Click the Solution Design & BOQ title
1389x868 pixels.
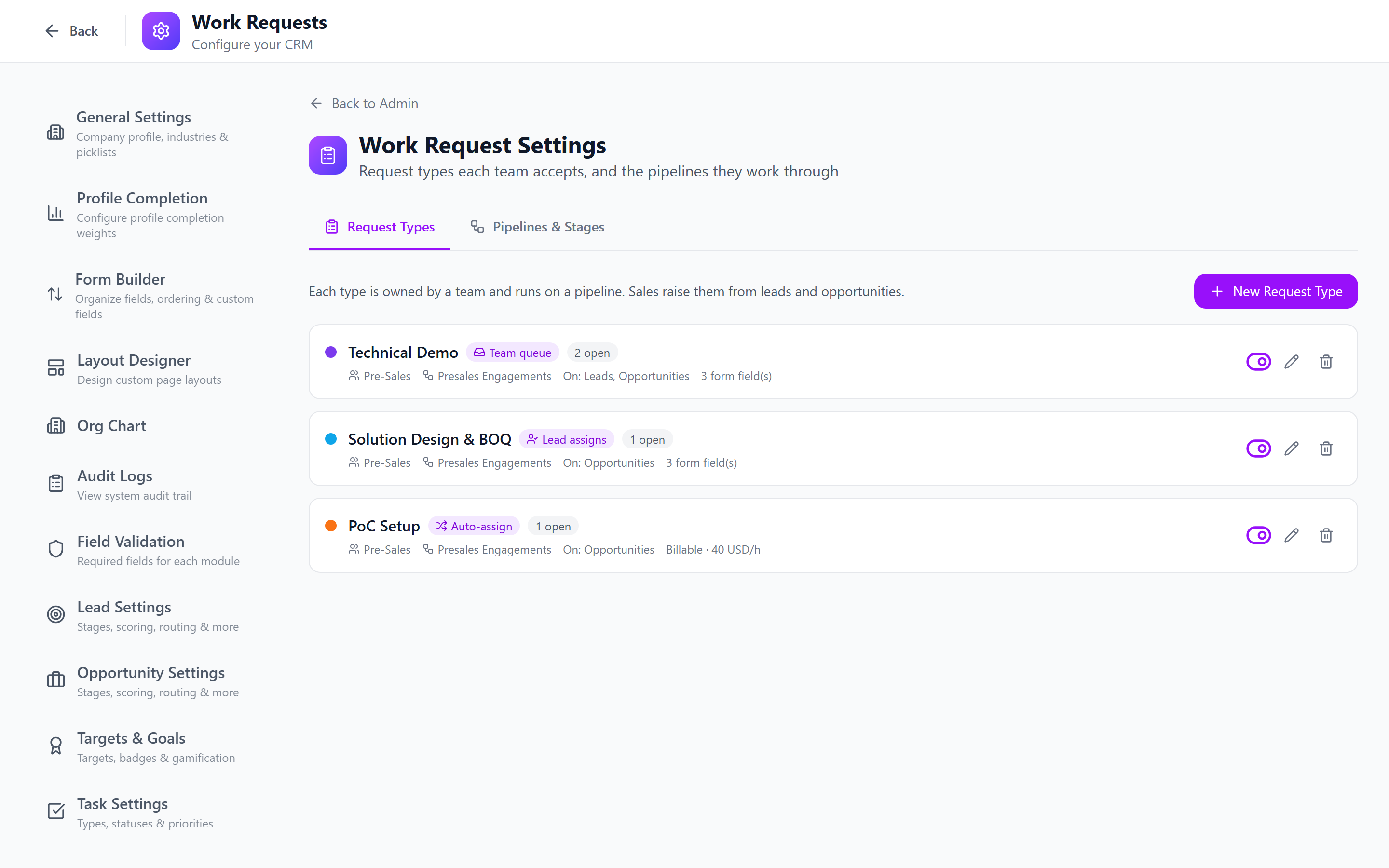click(x=429, y=439)
